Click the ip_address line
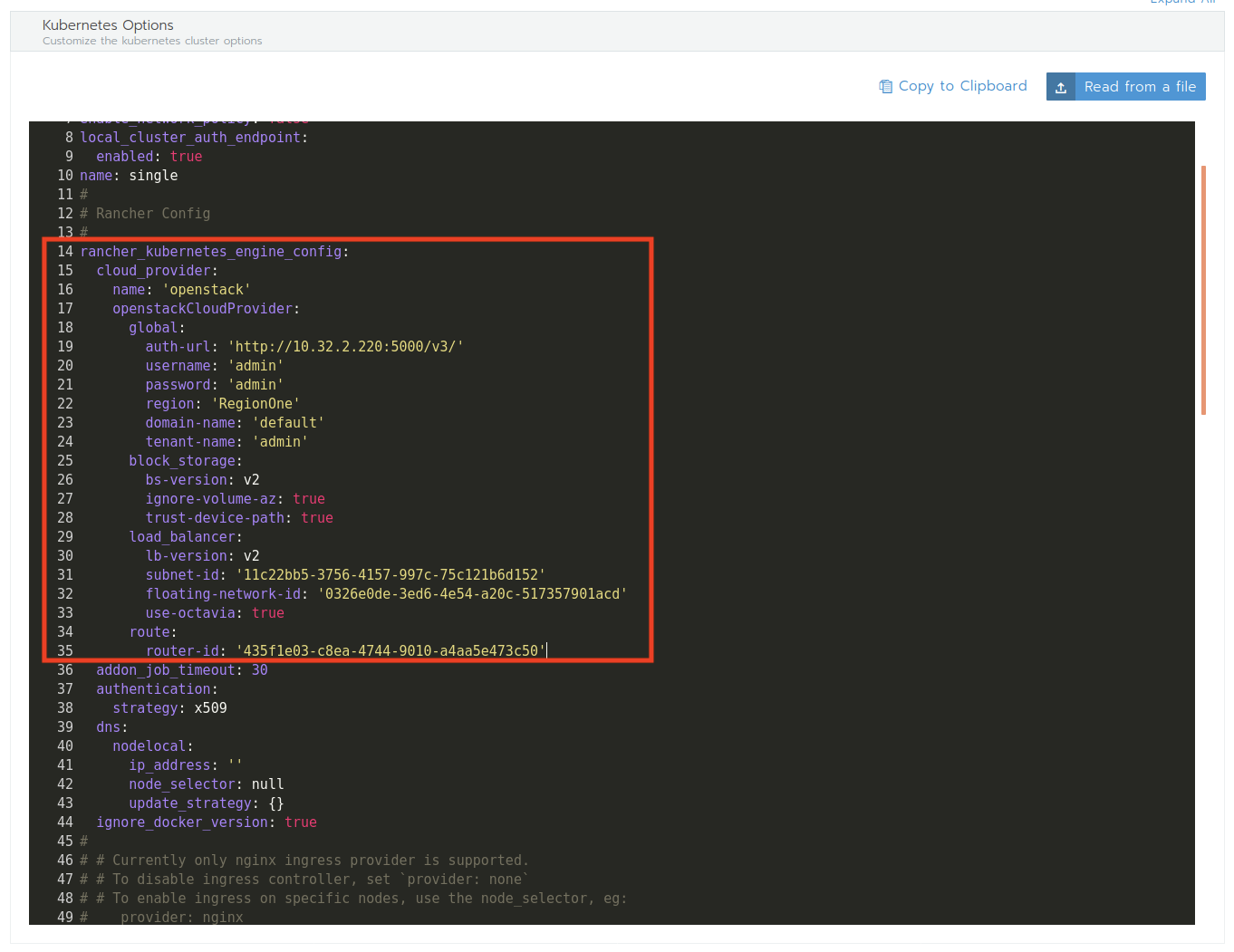 point(186,765)
